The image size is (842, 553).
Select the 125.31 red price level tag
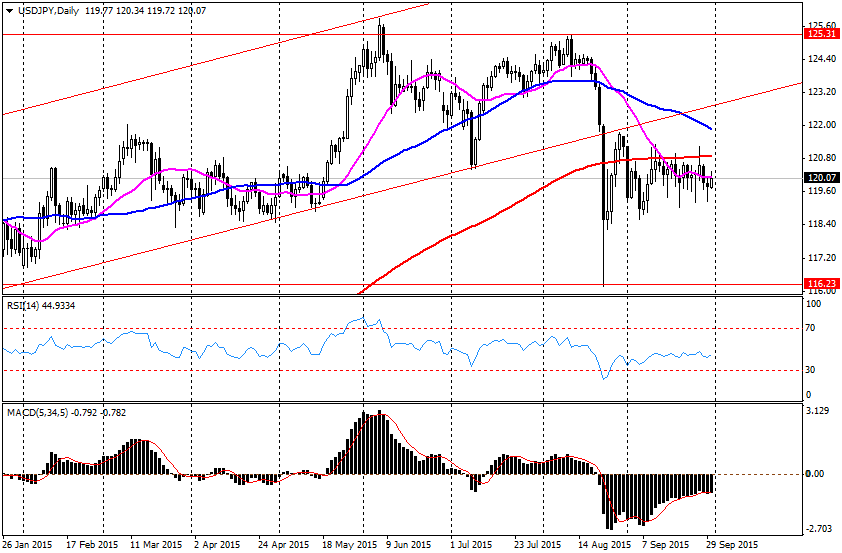pyautogui.click(x=820, y=34)
